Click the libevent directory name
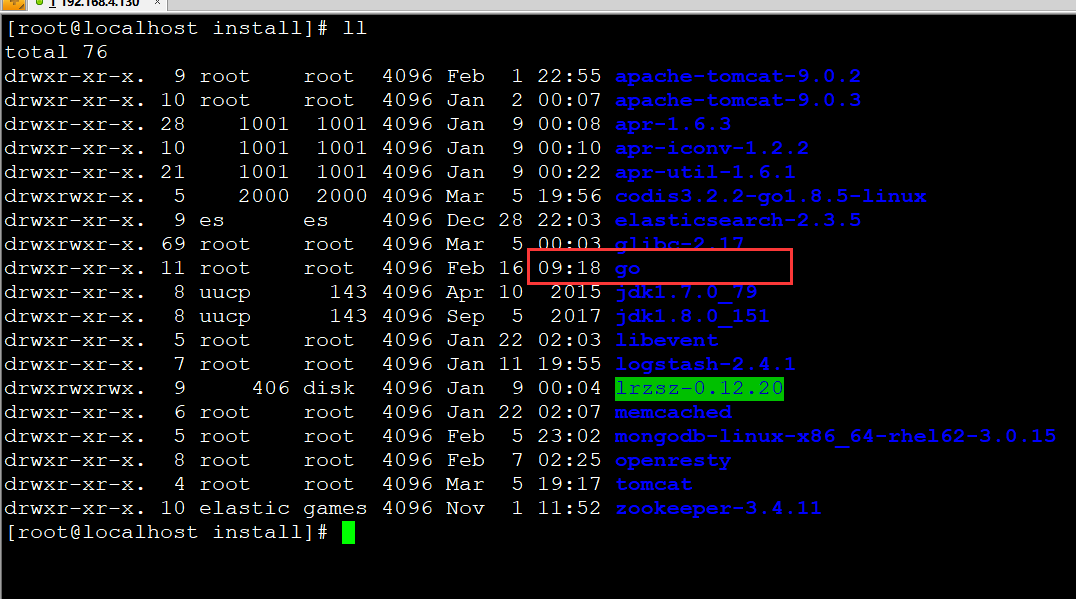This screenshot has width=1076, height=599. point(666,340)
